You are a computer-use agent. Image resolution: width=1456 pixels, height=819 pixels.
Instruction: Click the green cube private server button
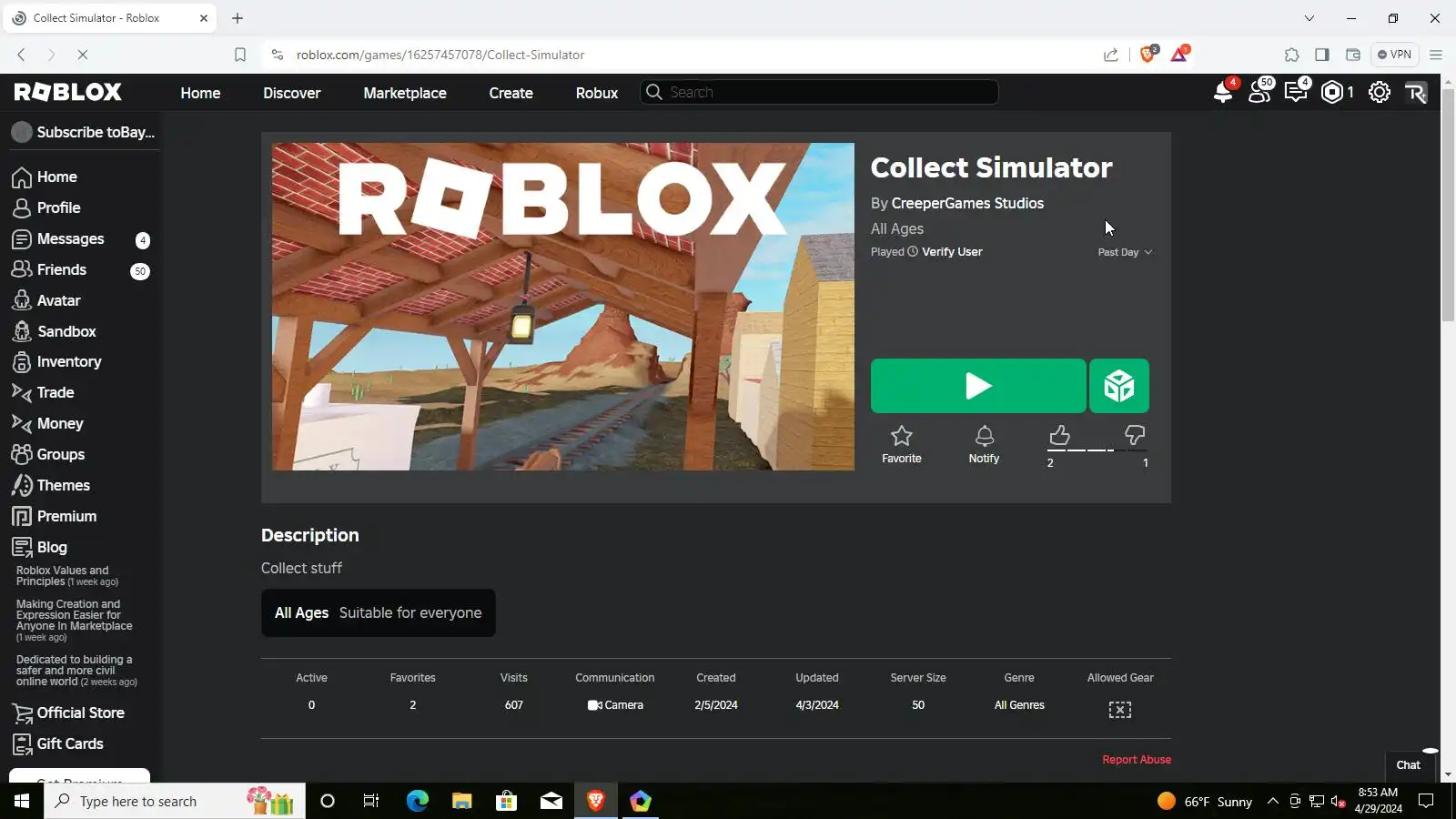click(x=1119, y=386)
